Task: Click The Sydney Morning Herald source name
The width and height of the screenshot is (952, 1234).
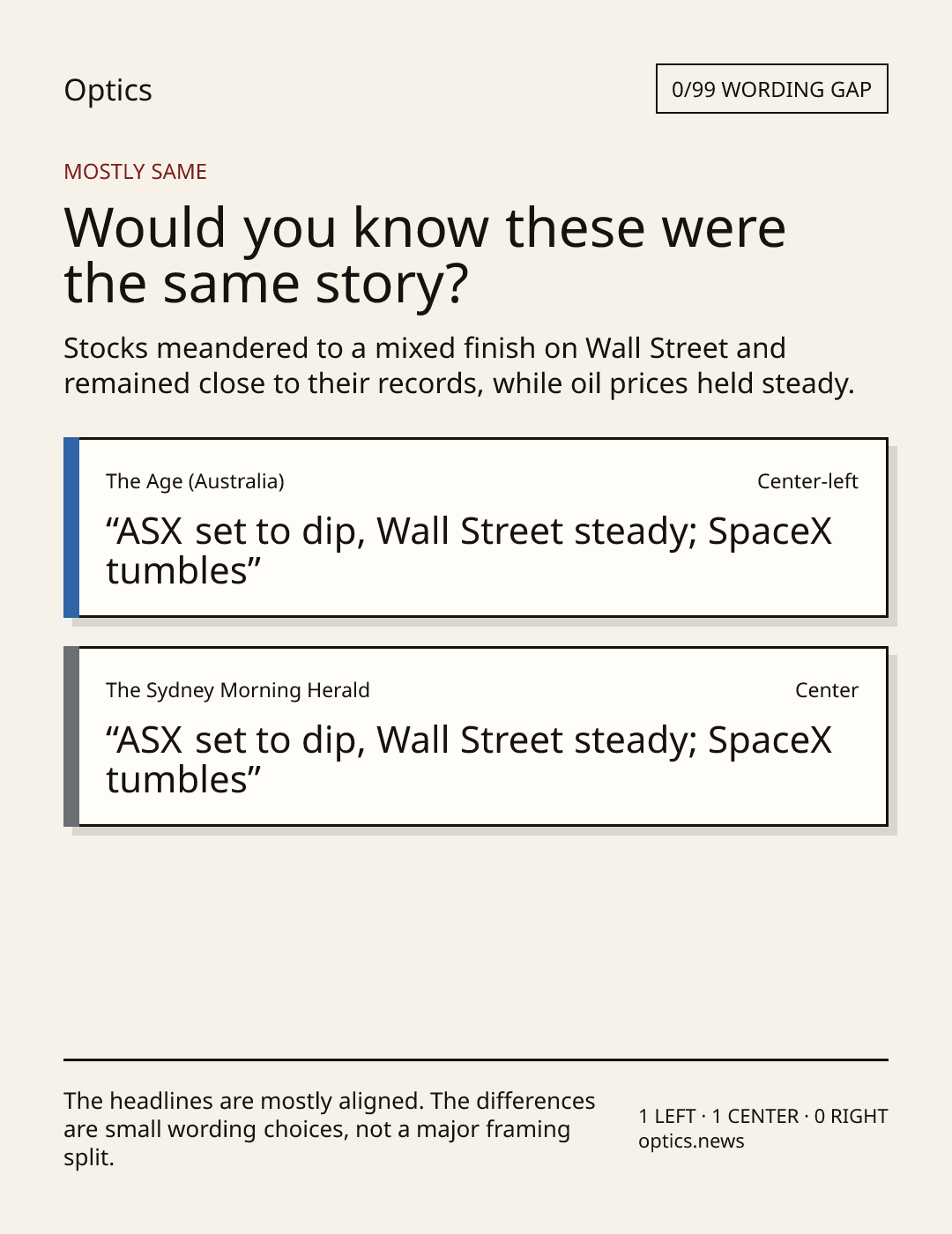Action: [x=238, y=690]
